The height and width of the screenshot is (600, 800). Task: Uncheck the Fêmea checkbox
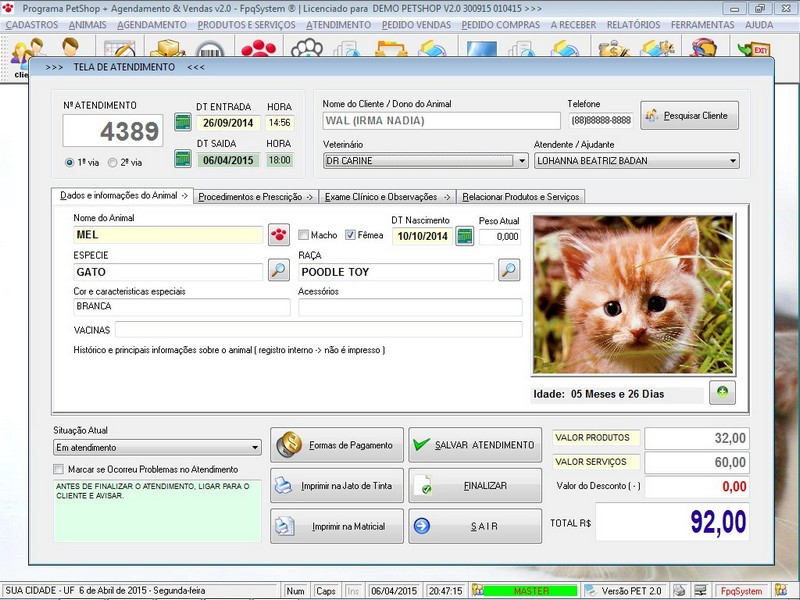pos(351,236)
